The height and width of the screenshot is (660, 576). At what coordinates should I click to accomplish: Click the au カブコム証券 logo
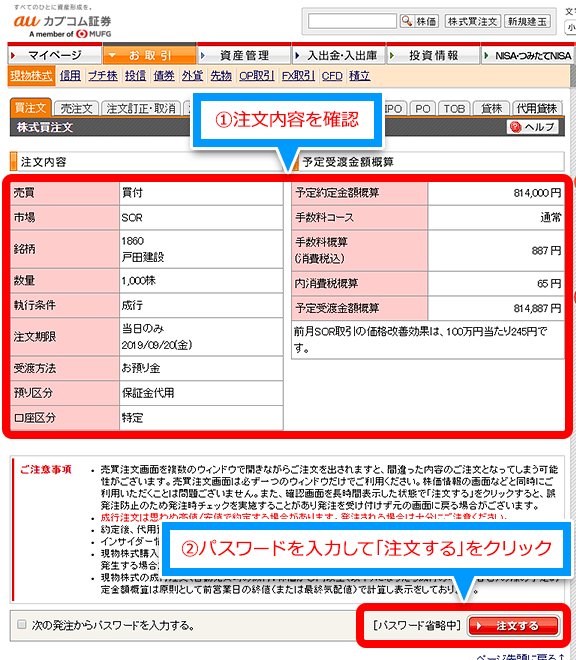click(x=62, y=25)
